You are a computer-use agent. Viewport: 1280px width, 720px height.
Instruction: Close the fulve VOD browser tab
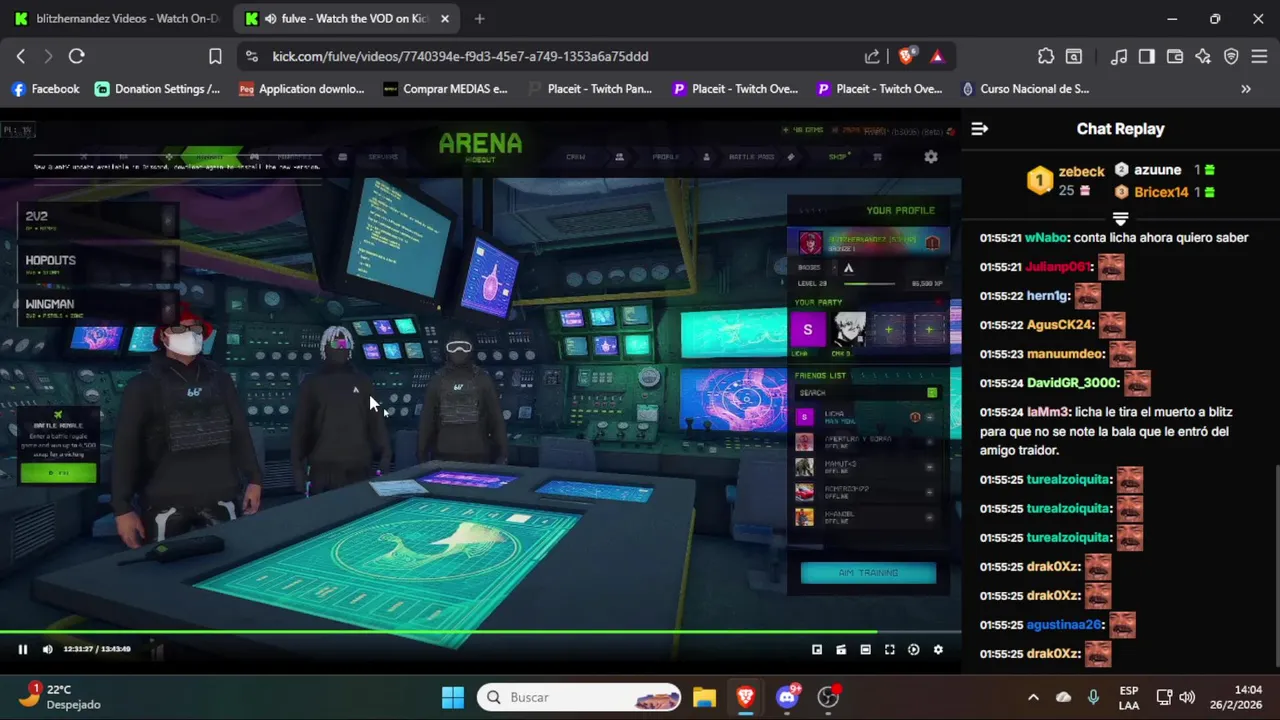(x=445, y=18)
